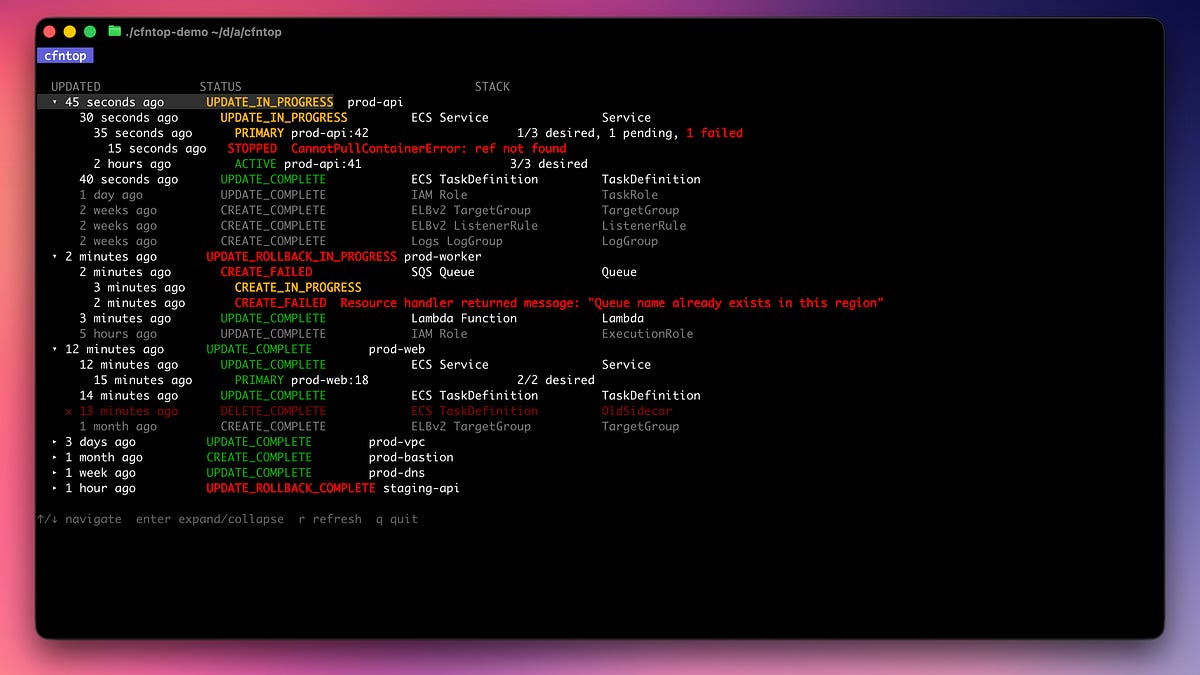The image size is (1200, 675).
Task: Click the red x icon beside 13 minutes ago
Action: pos(69,411)
